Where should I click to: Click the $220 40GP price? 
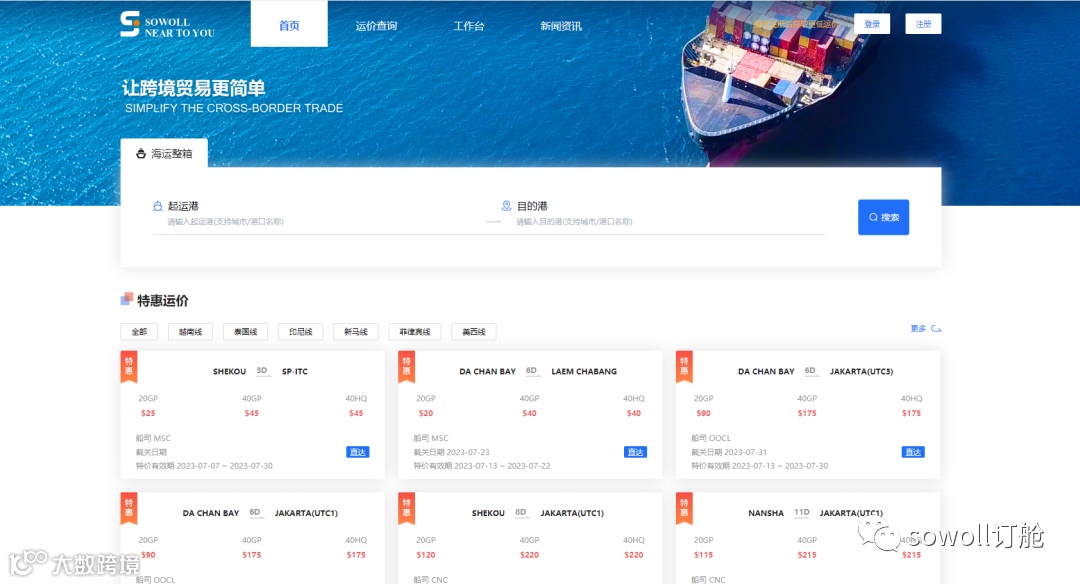[x=529, y=555]
